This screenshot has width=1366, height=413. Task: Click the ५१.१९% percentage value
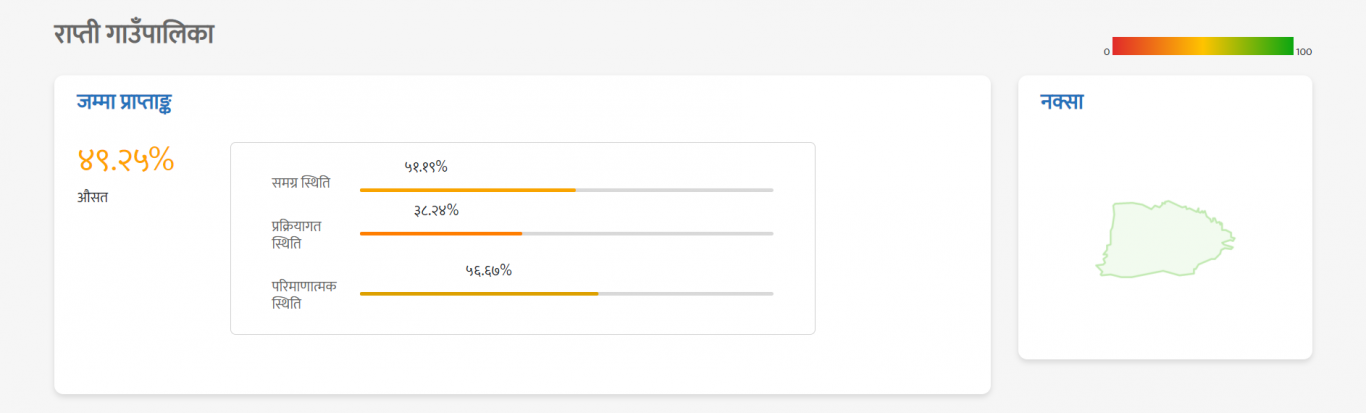coord(425,167)
